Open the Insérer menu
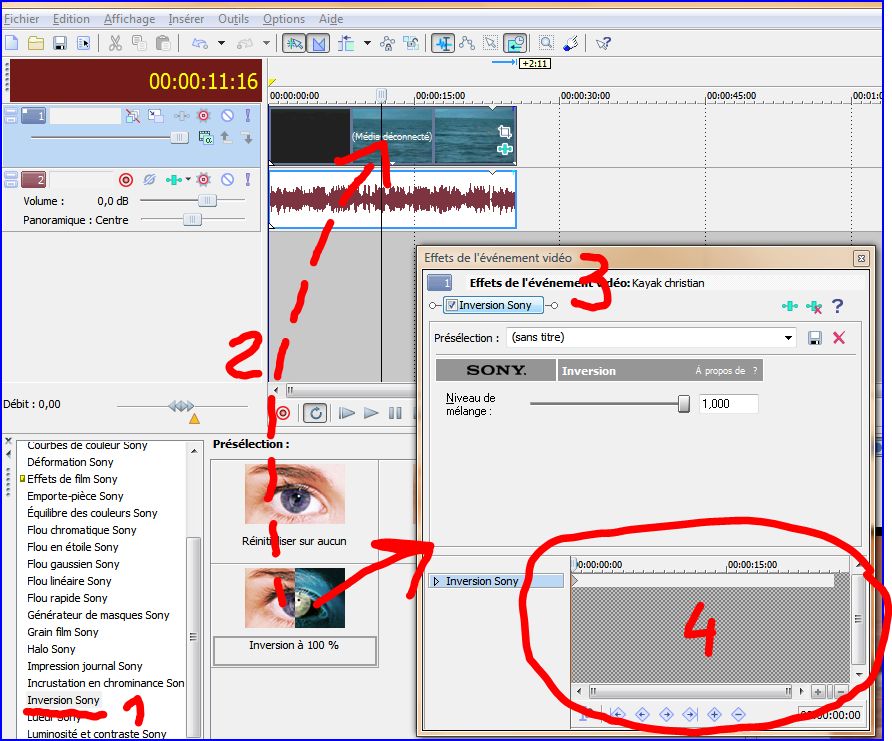 click(x=186, y=19)
